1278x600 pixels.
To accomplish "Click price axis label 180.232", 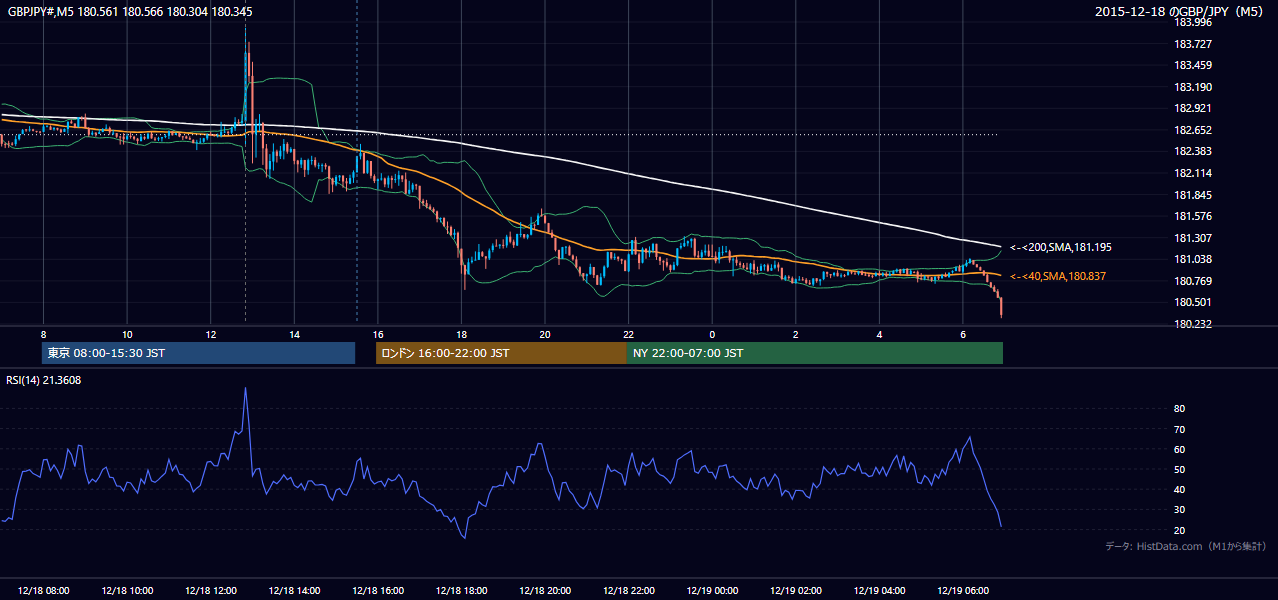I will pos(1193,324).
